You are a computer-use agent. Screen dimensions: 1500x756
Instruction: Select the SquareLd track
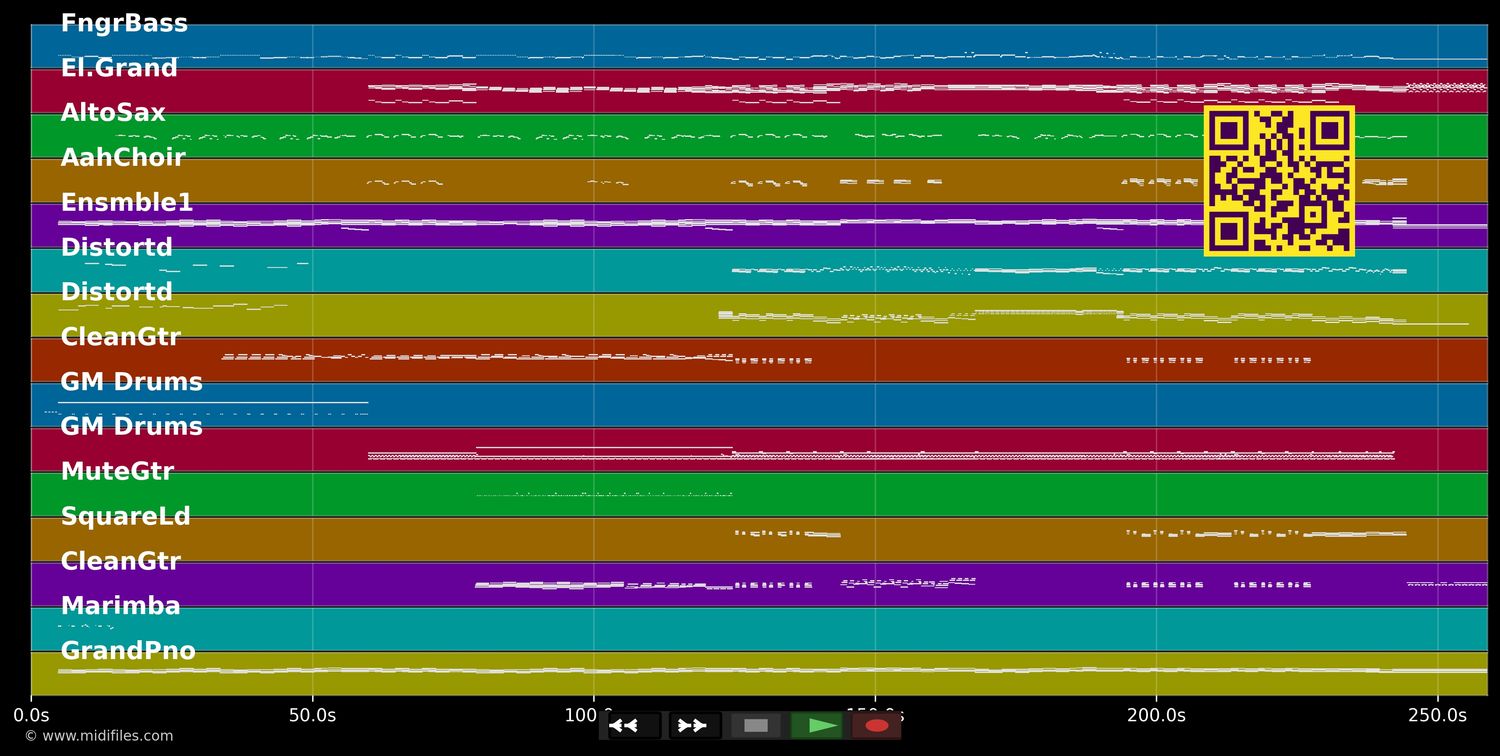(x=126, y=516)
